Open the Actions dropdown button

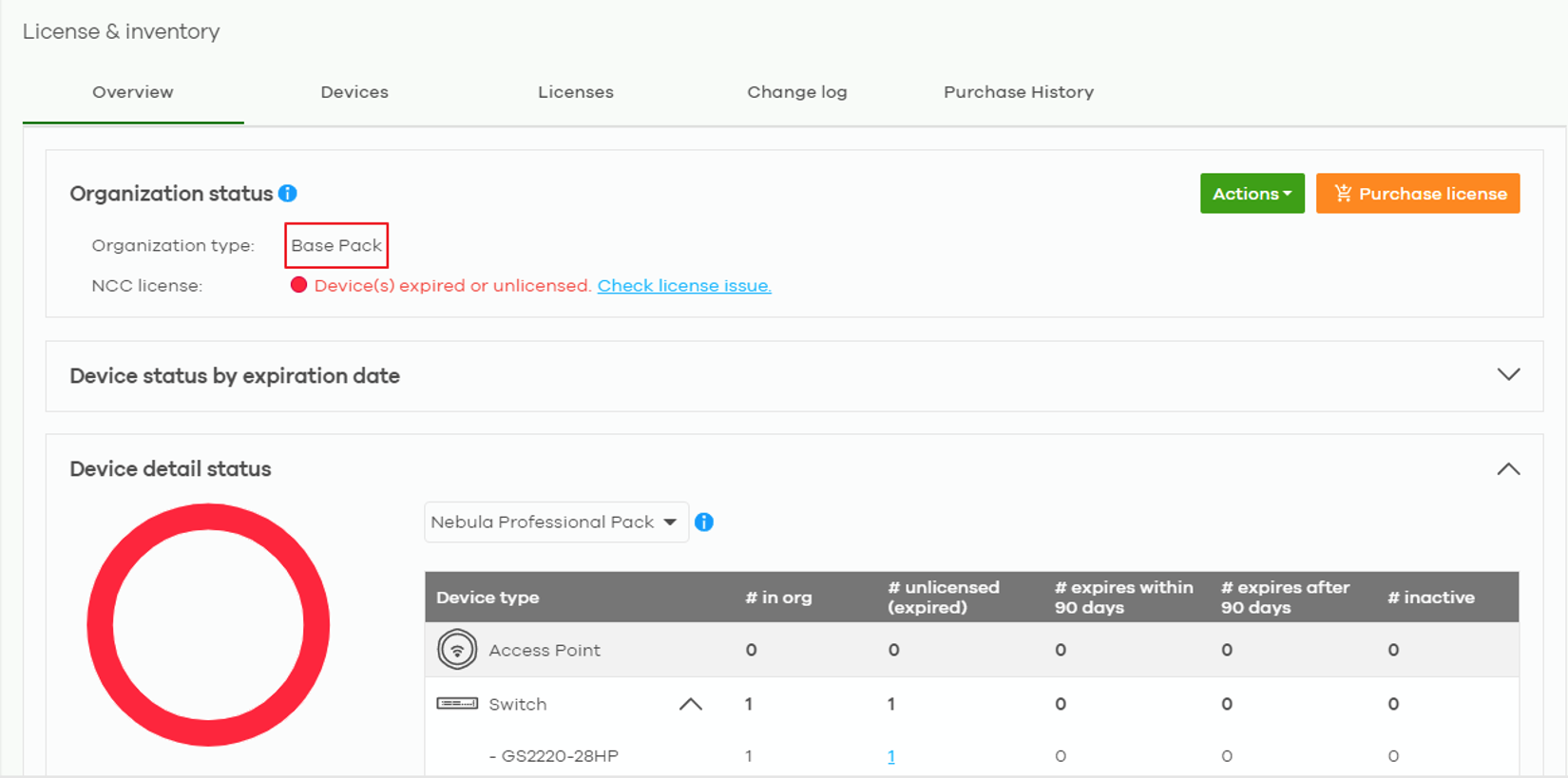[1252, 194]
